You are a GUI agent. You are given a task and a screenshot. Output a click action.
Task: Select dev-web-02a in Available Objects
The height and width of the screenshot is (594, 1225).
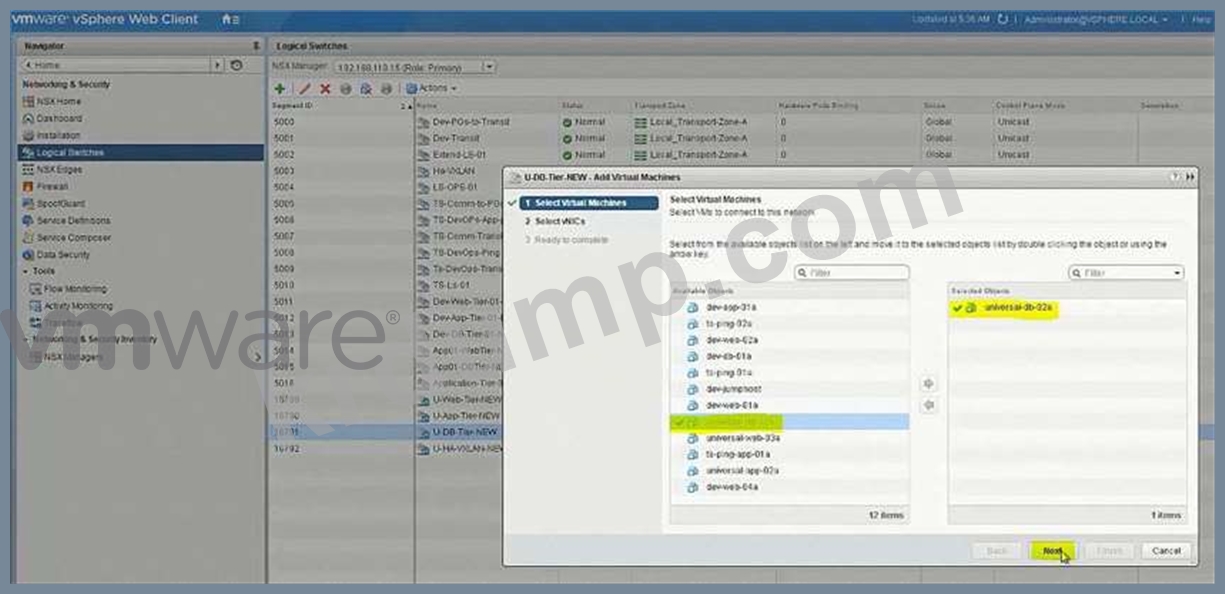point(790,340)
